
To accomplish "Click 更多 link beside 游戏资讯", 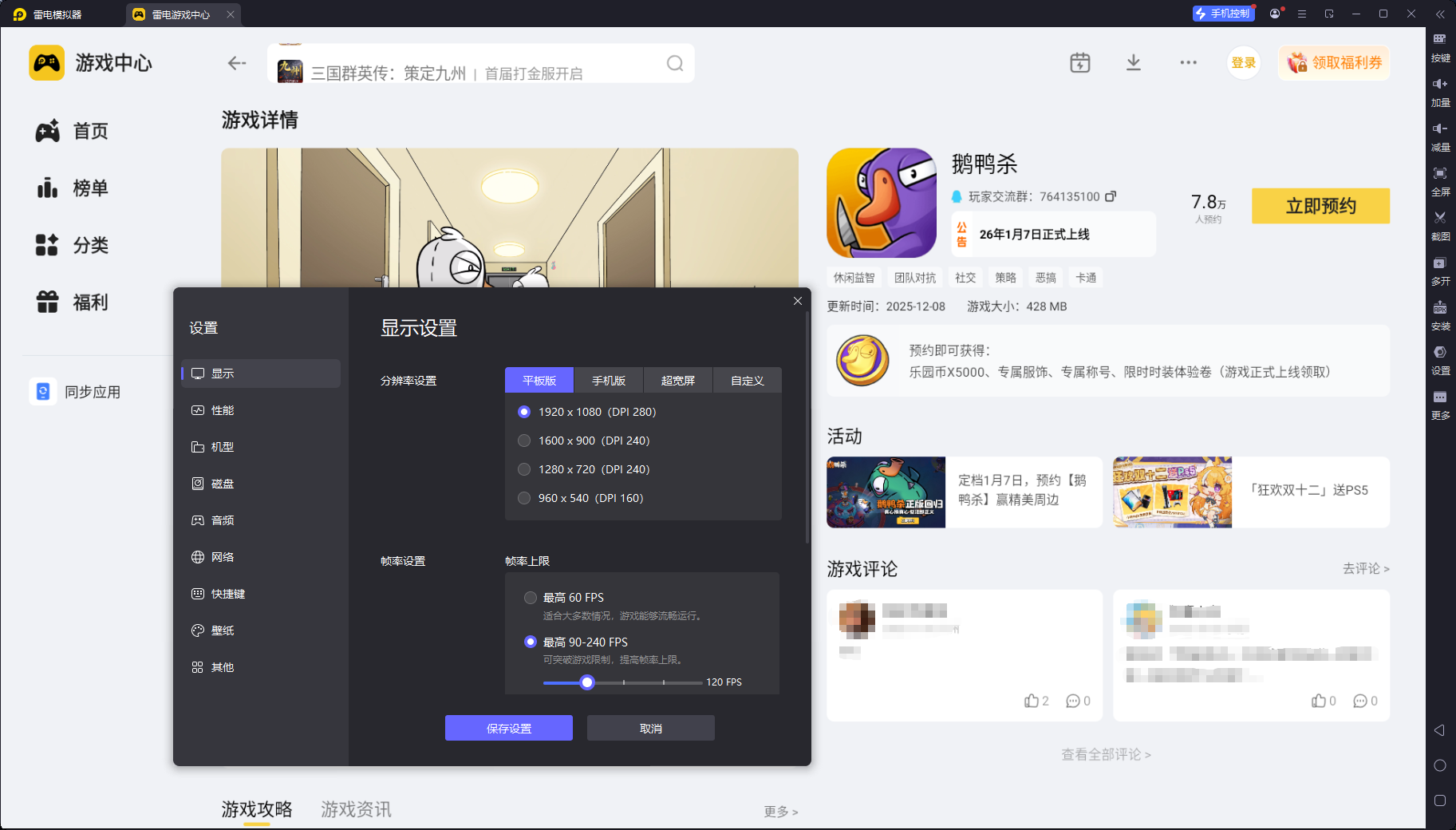I will [780, 812].
